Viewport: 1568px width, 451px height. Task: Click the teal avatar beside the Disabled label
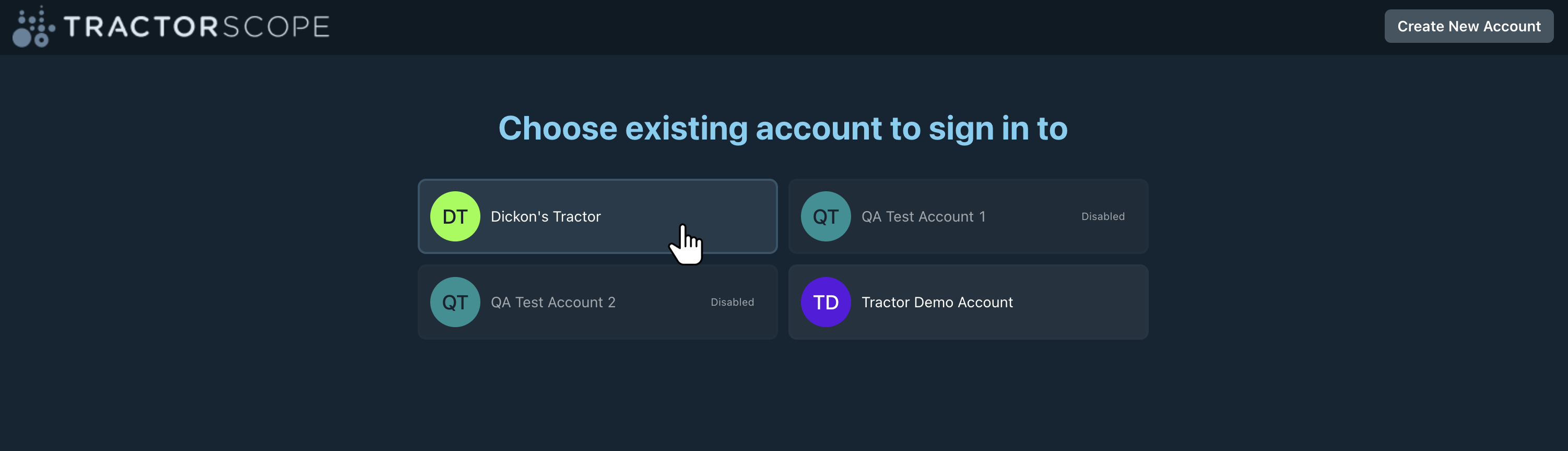click(x=826, y=216)
